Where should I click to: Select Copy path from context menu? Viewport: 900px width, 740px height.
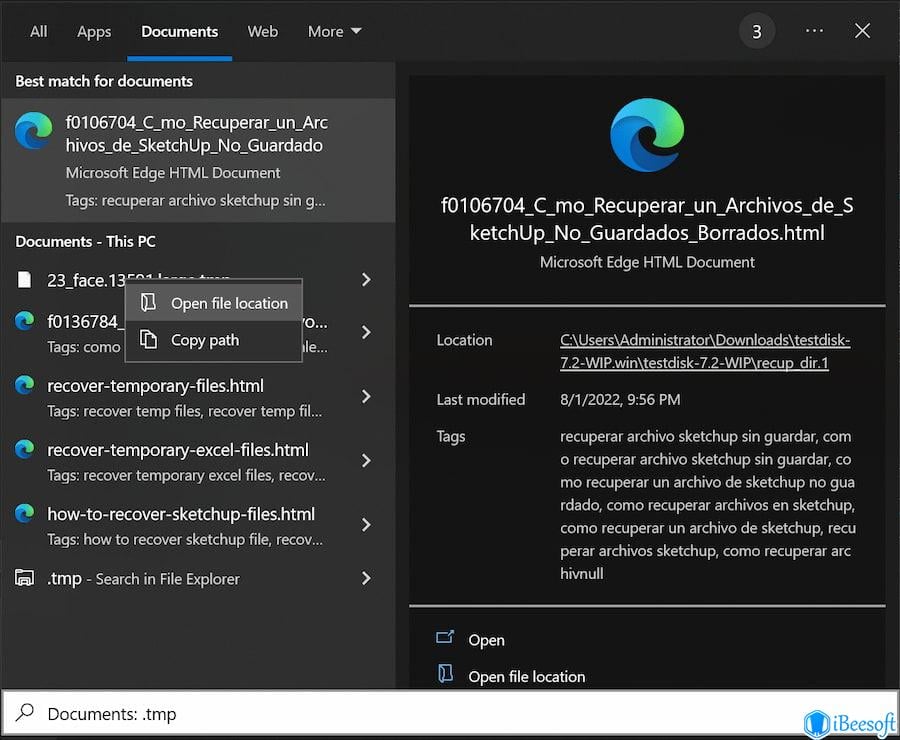pyautogui.click(x=204, y=340)
